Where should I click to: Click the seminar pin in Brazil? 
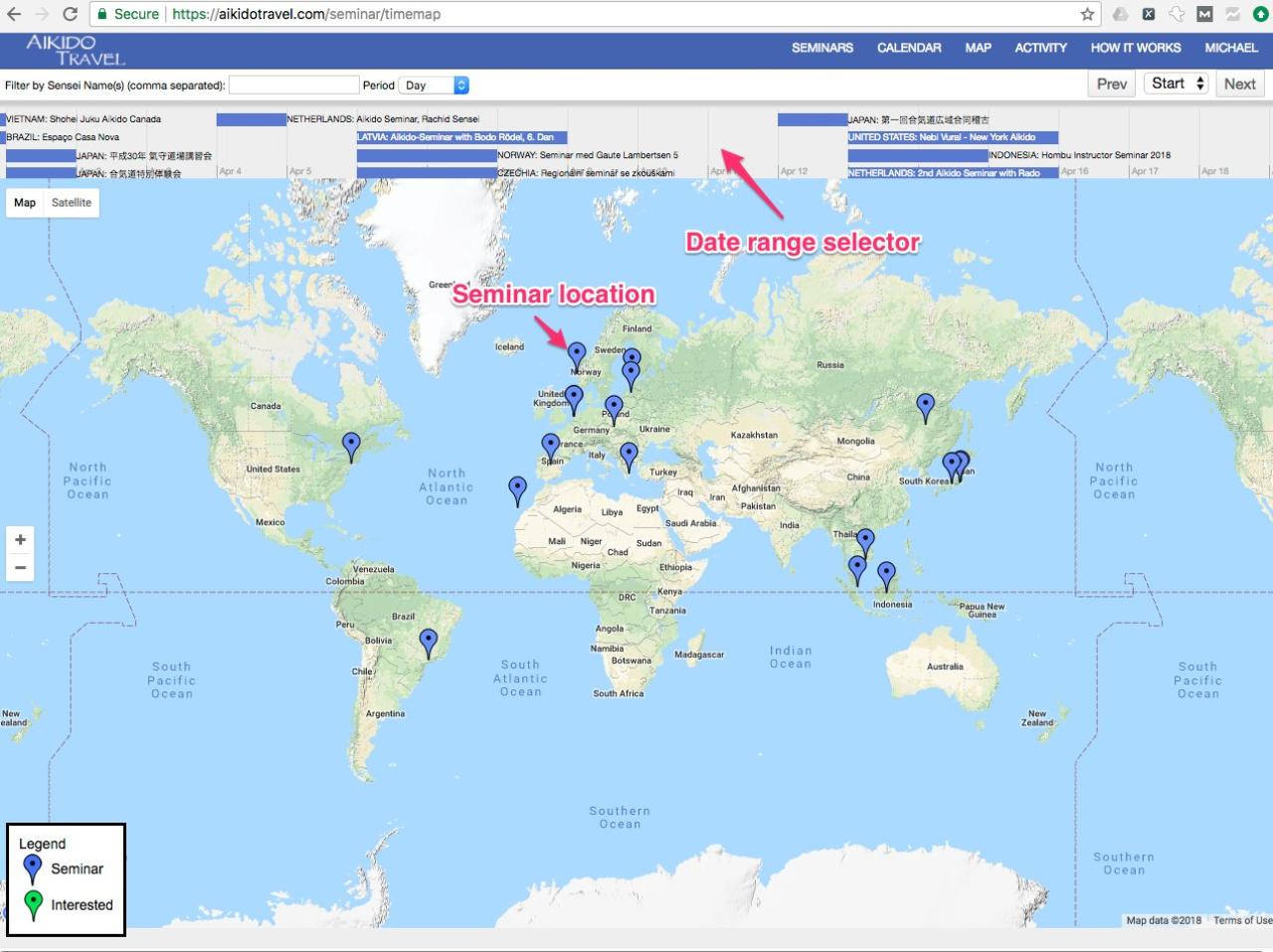click(429, 642)
